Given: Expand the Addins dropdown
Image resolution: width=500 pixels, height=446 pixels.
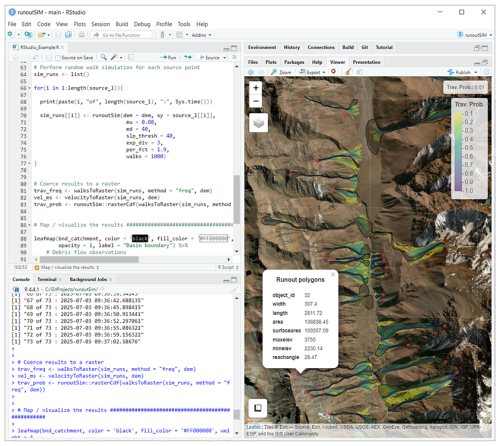Looking at the screenshot, I should (x=201, y=35).
